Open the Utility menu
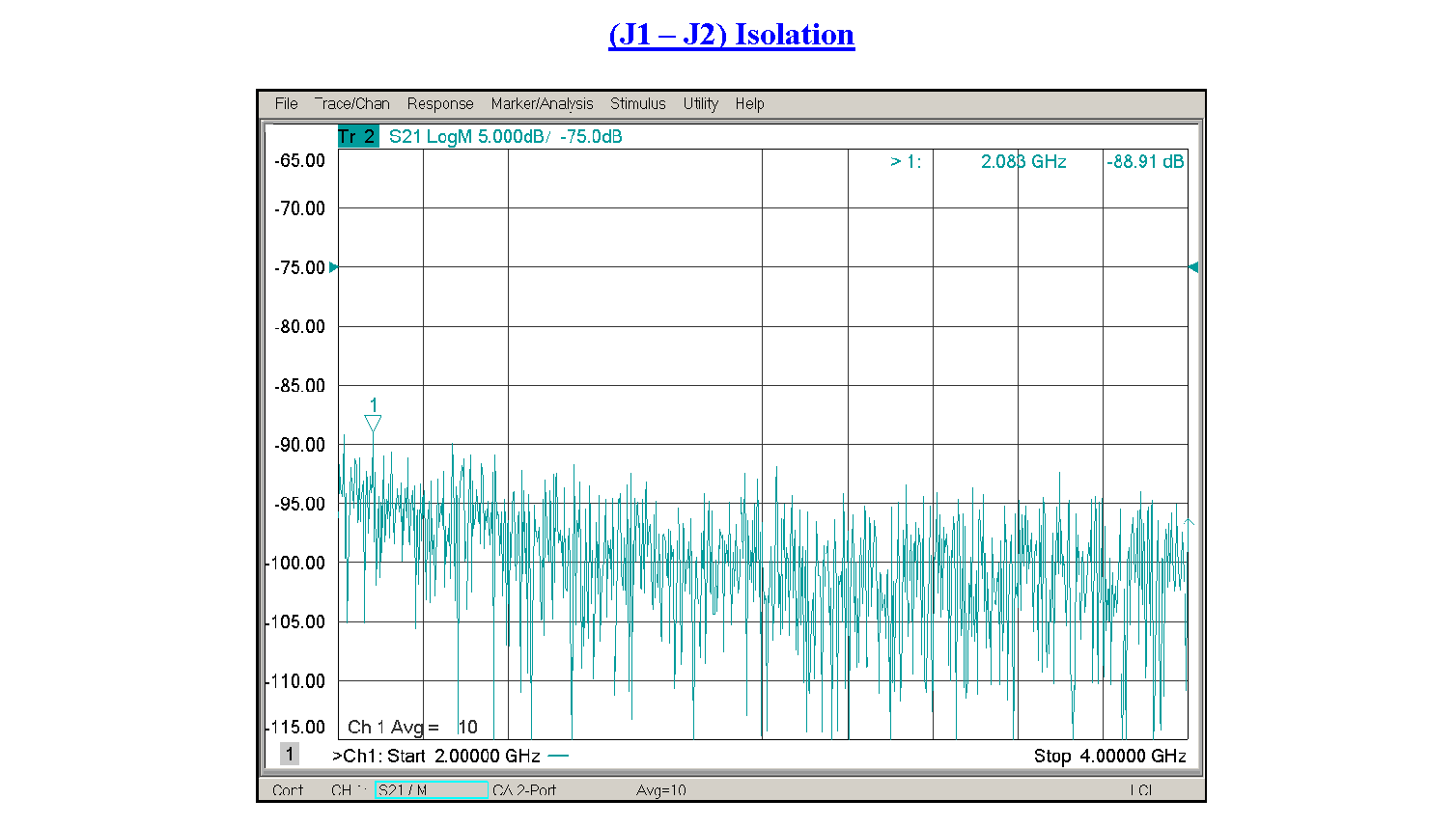 (x=700, y=103)
